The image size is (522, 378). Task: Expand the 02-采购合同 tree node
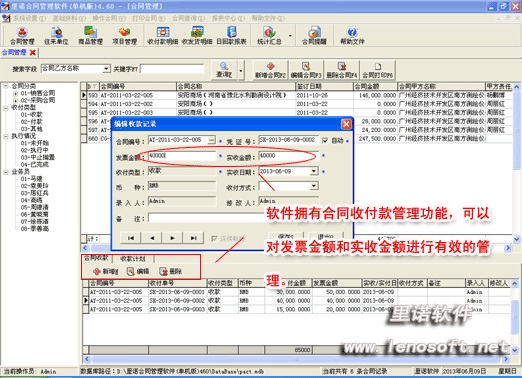point(15,100)
